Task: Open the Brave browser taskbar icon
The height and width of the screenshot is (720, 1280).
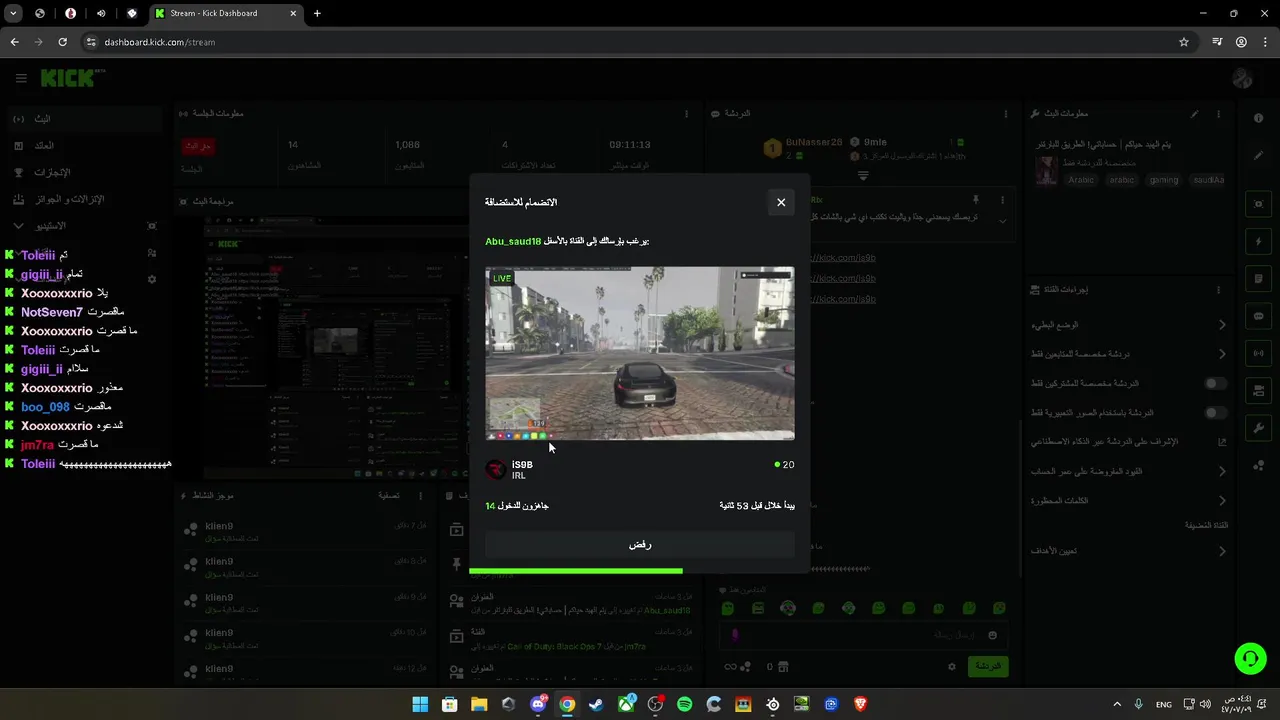Action: pyautogui.click(x=860, y=705)
